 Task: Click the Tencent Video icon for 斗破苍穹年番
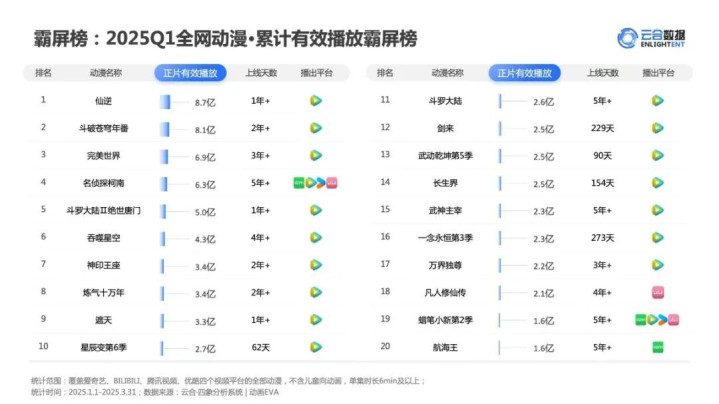click(x=315, y=128)
